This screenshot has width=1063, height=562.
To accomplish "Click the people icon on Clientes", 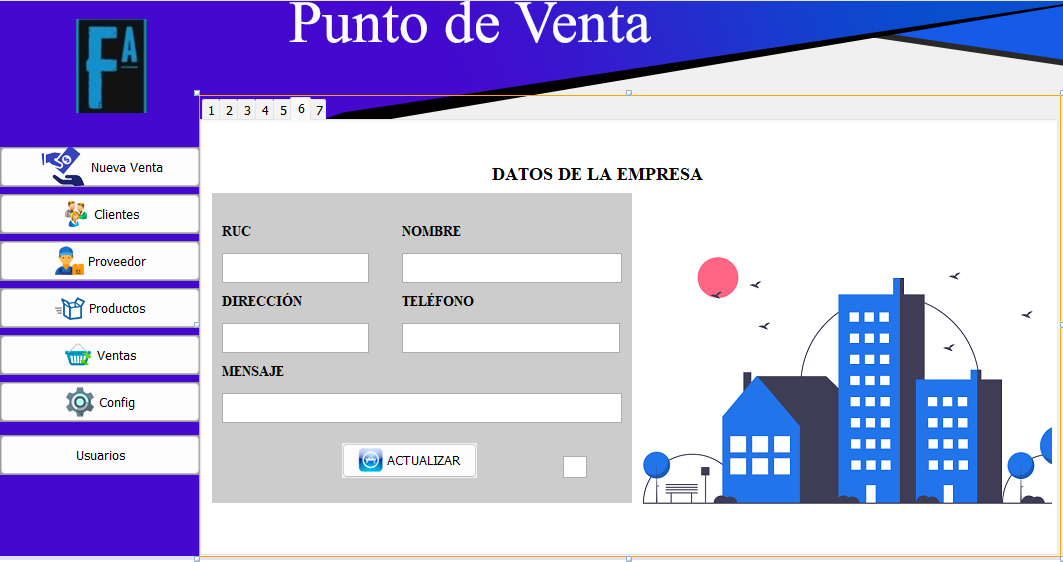I will [76, 214].
